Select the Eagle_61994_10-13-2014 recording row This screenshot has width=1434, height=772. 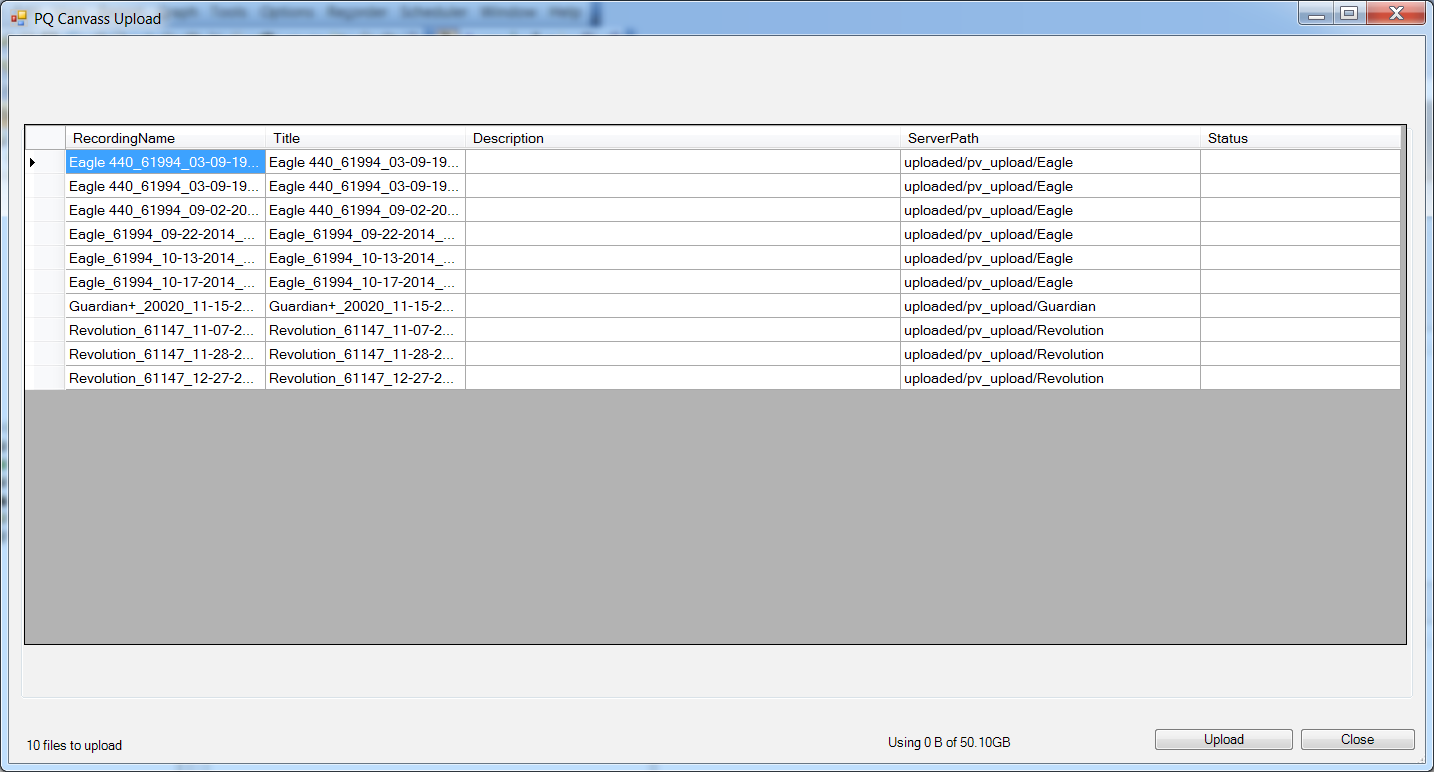click(163, 258)
